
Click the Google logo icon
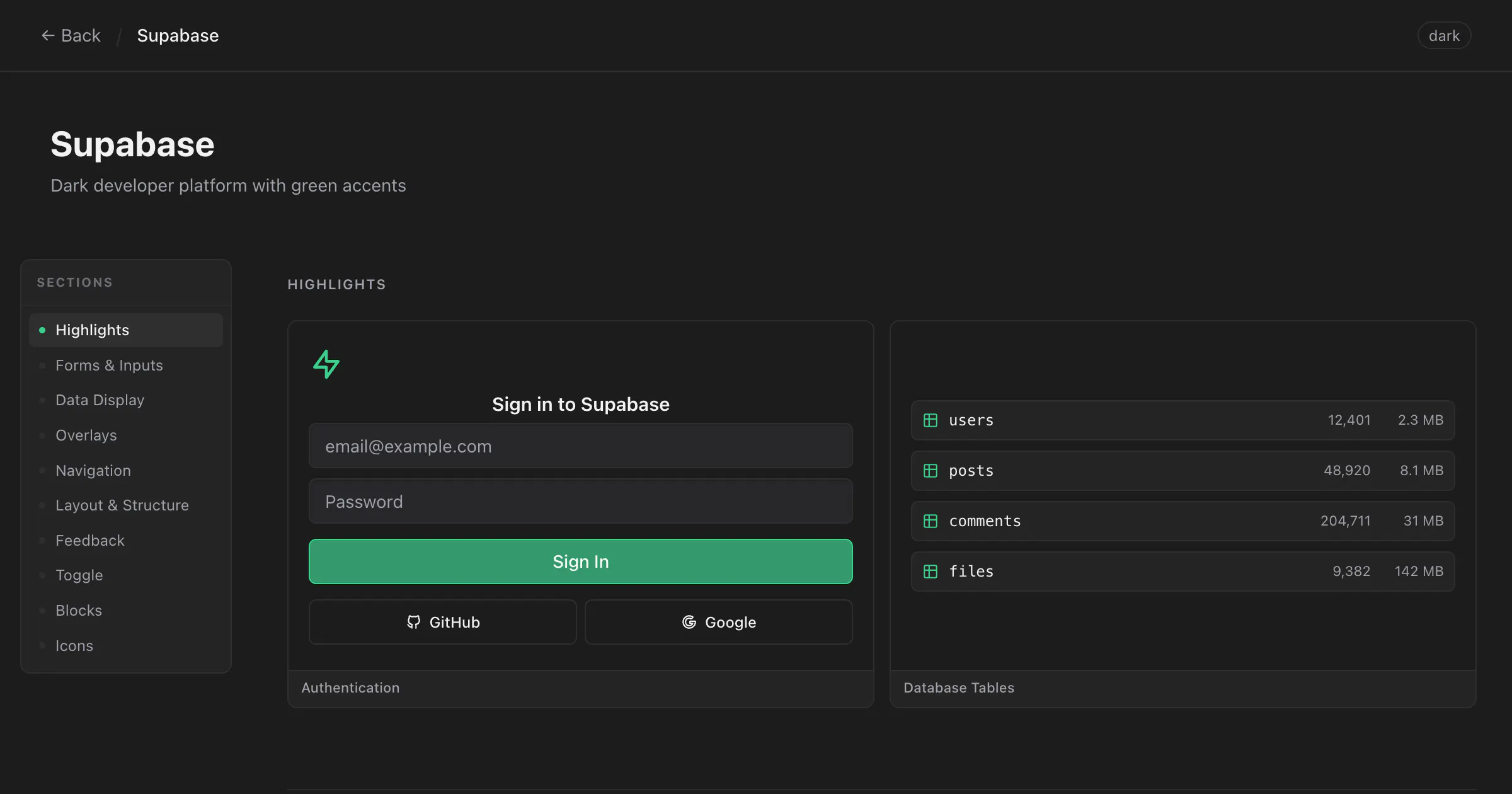[689, 622]
